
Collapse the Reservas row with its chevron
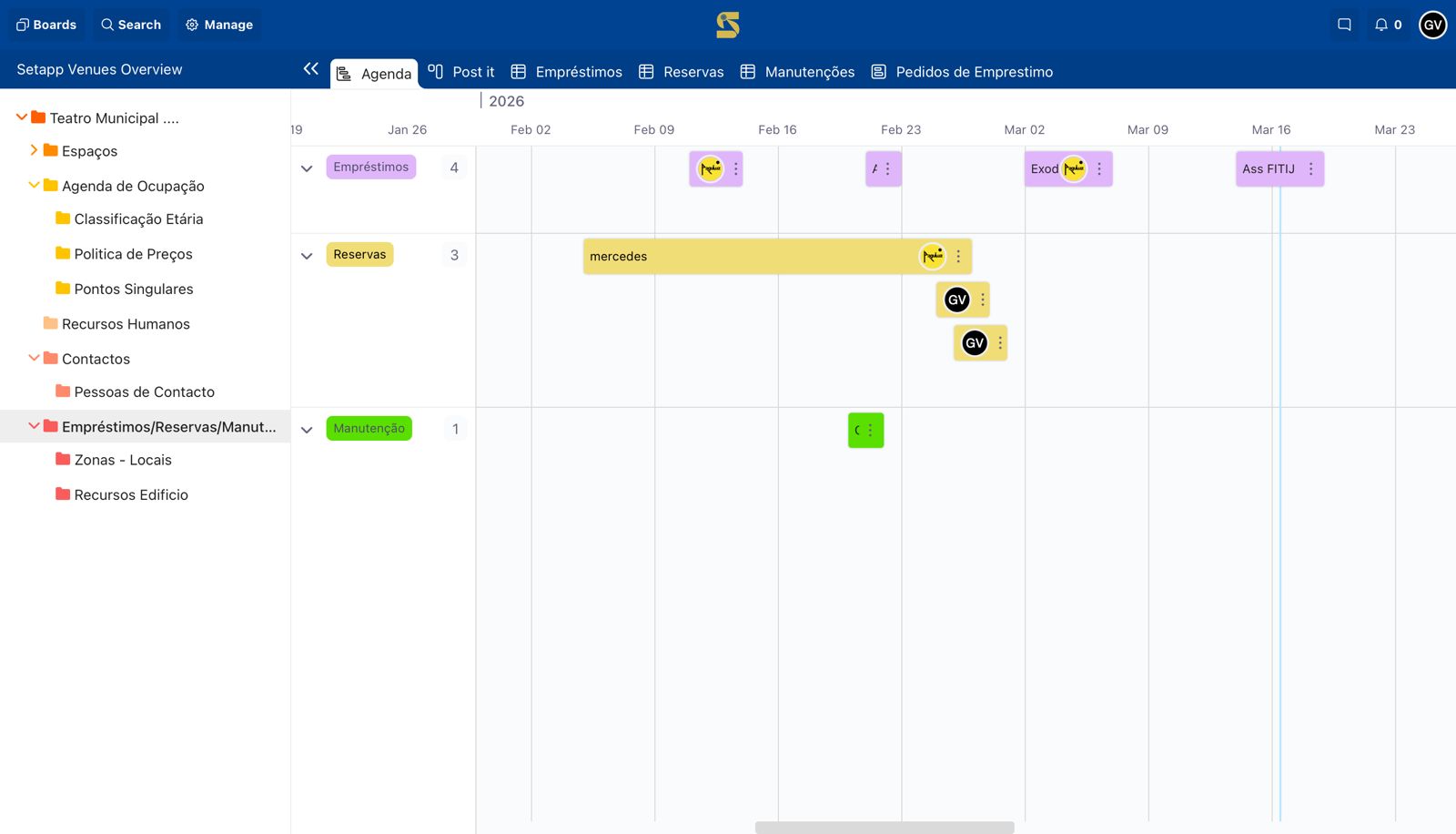[x=307, y=256]
